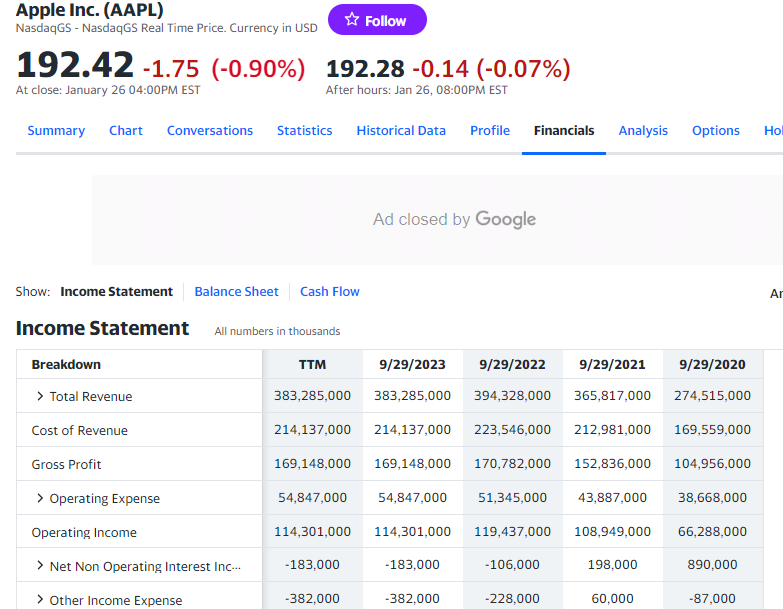This screenshot has height=609, width=783.
Task: Open the Analysis tab
Action: 643,130
